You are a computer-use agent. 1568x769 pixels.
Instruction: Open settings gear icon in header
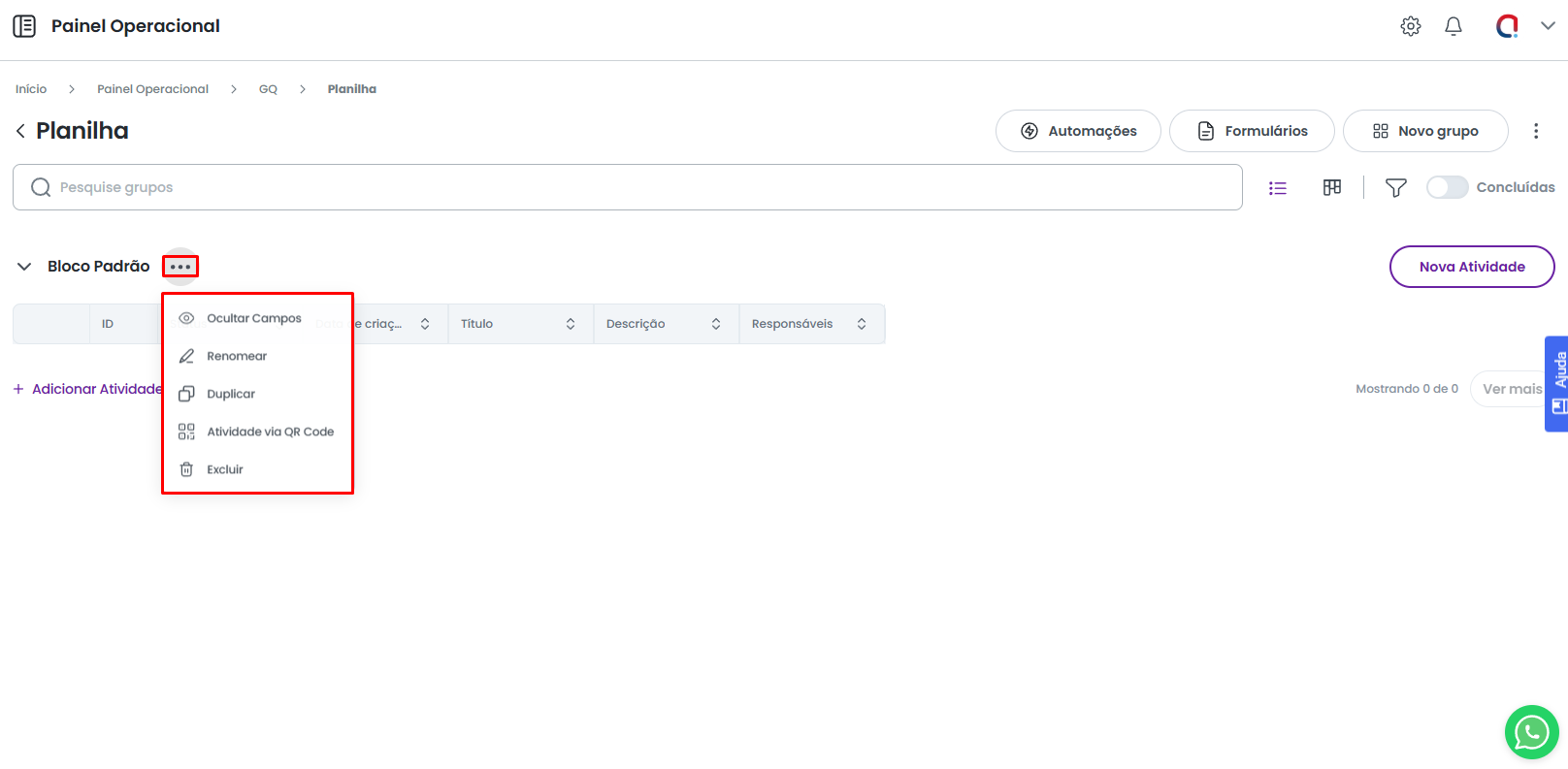tap(1410, 26)
